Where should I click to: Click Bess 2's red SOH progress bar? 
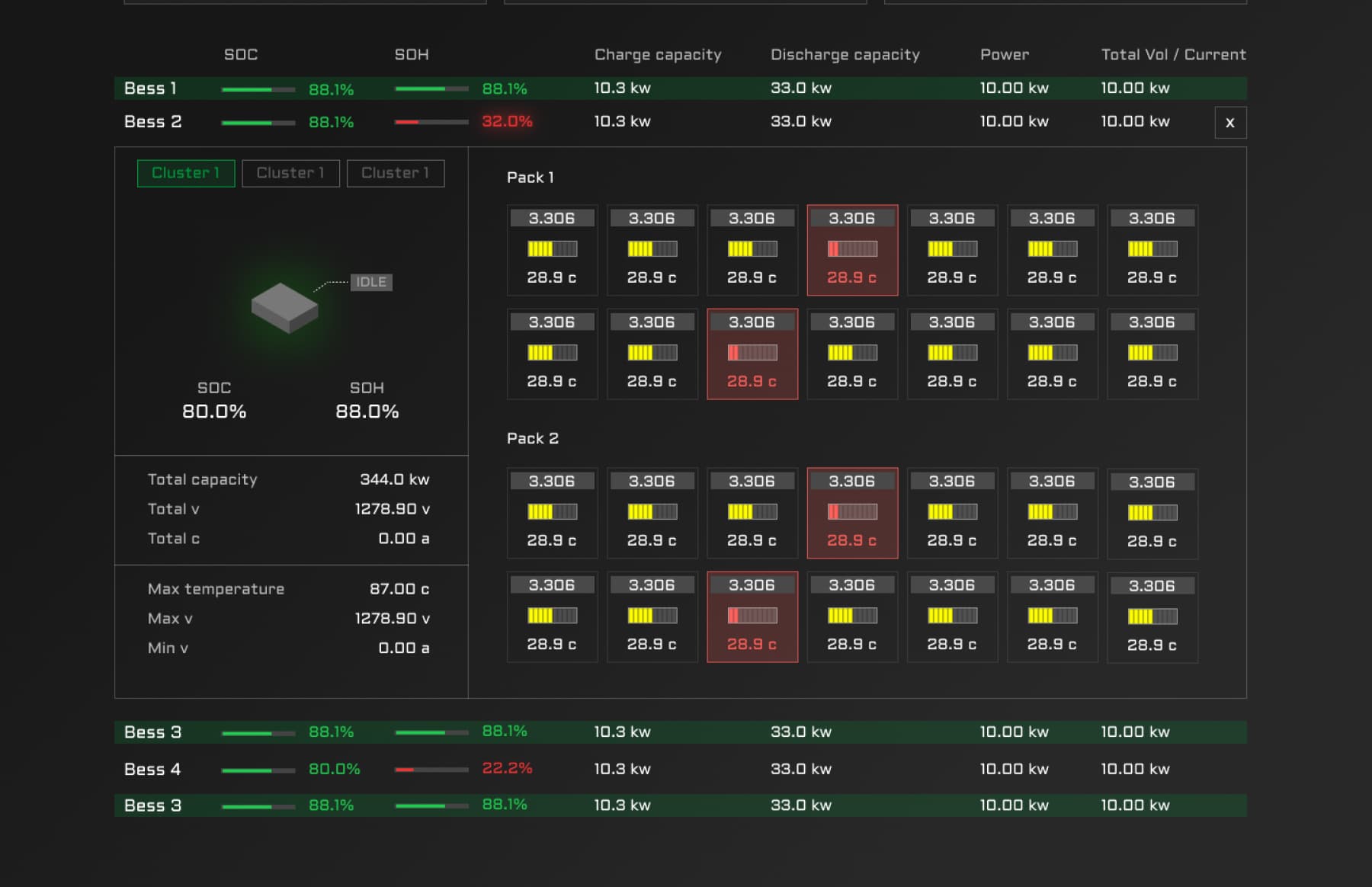[429, 121]
